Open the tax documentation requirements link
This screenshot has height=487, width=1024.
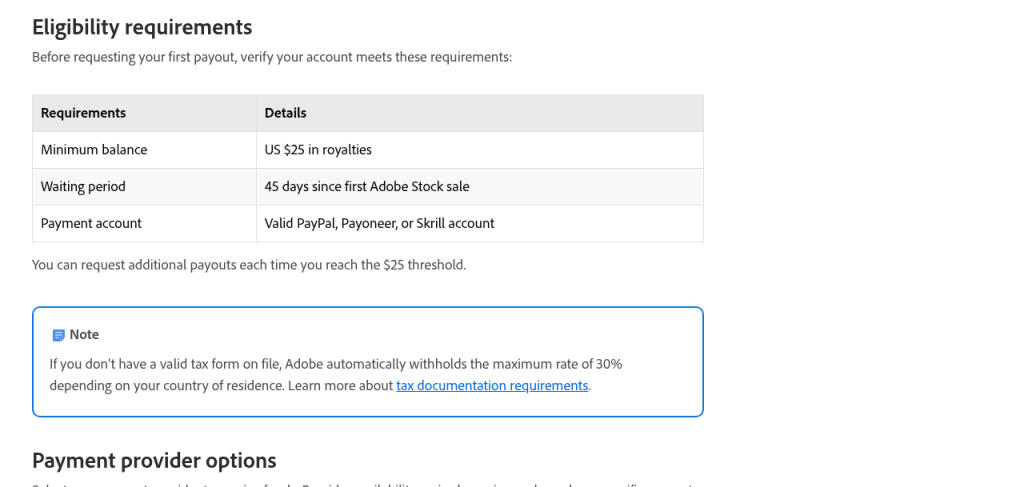492,385
